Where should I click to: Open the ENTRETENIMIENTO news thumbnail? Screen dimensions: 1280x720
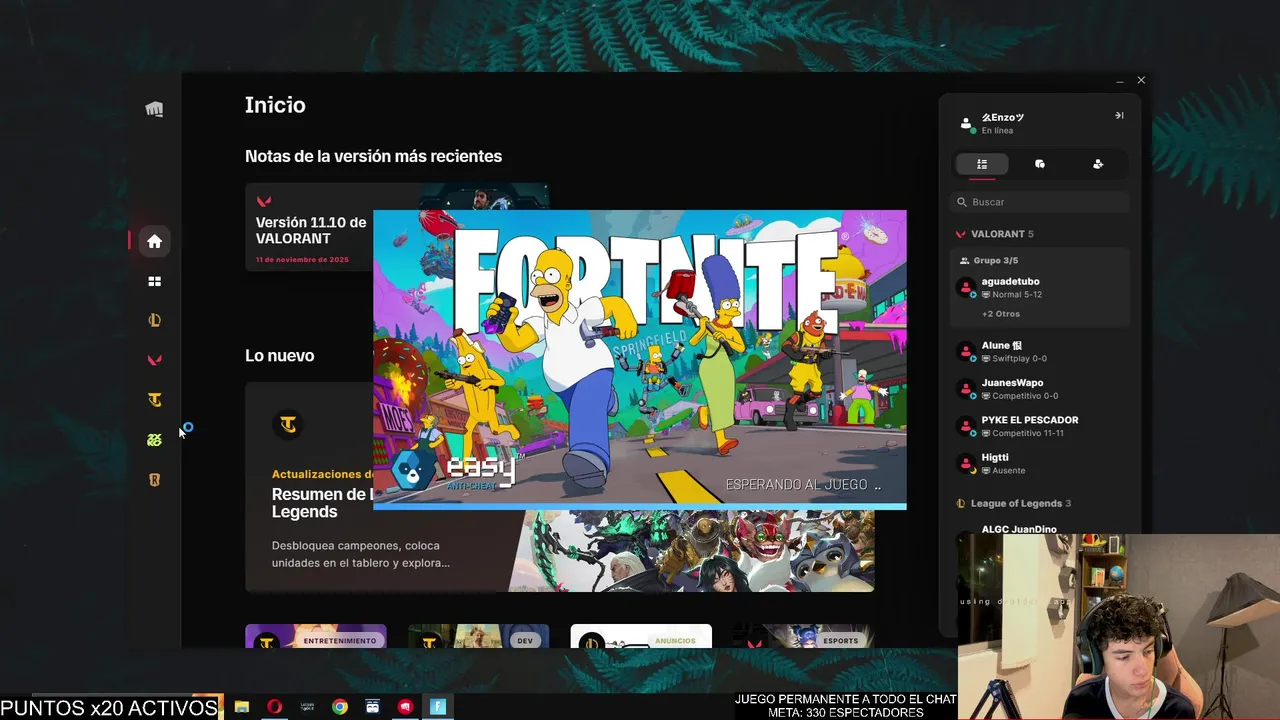click(x=316, y=636)
